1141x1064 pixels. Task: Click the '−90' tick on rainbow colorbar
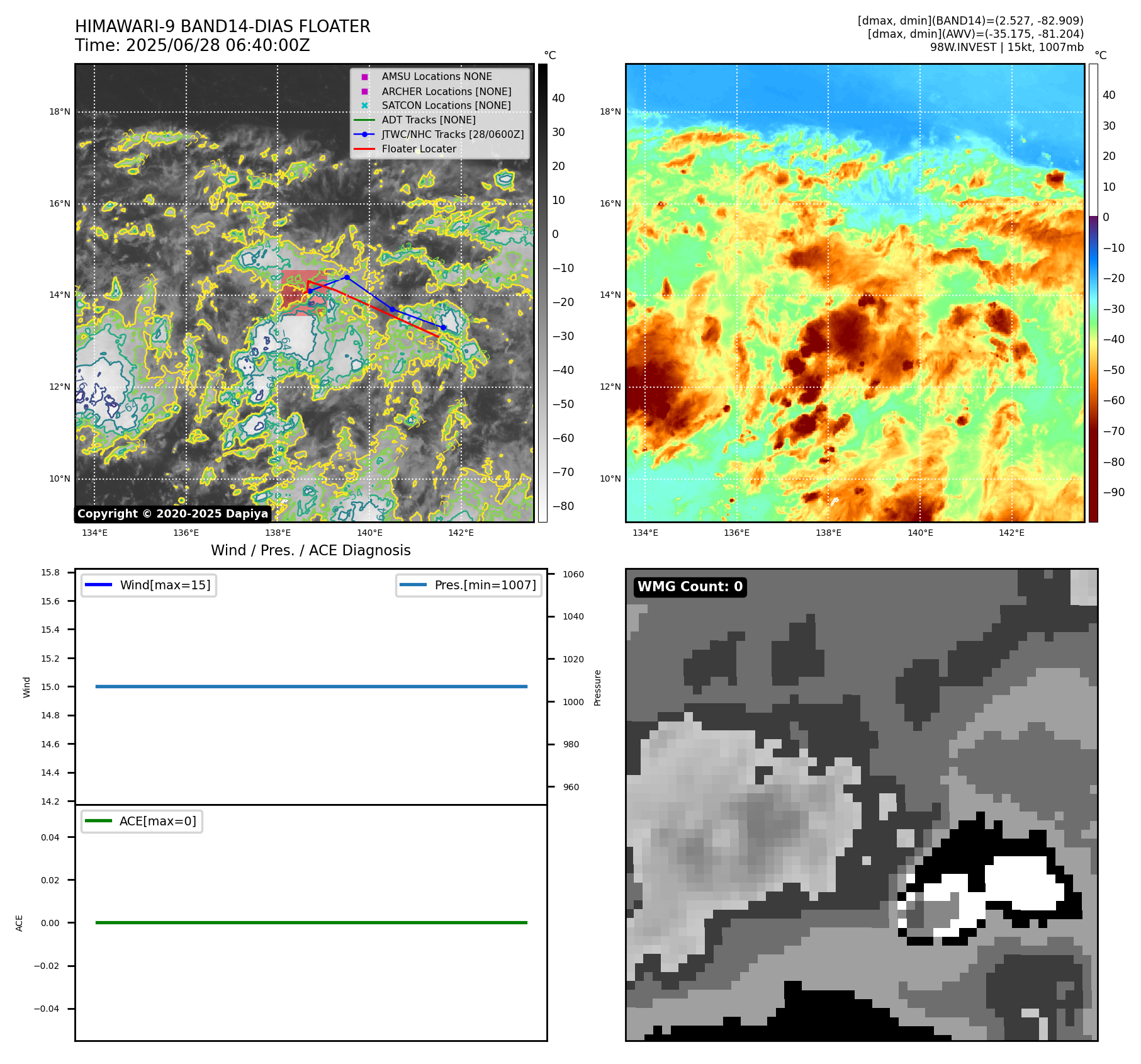1114,492
